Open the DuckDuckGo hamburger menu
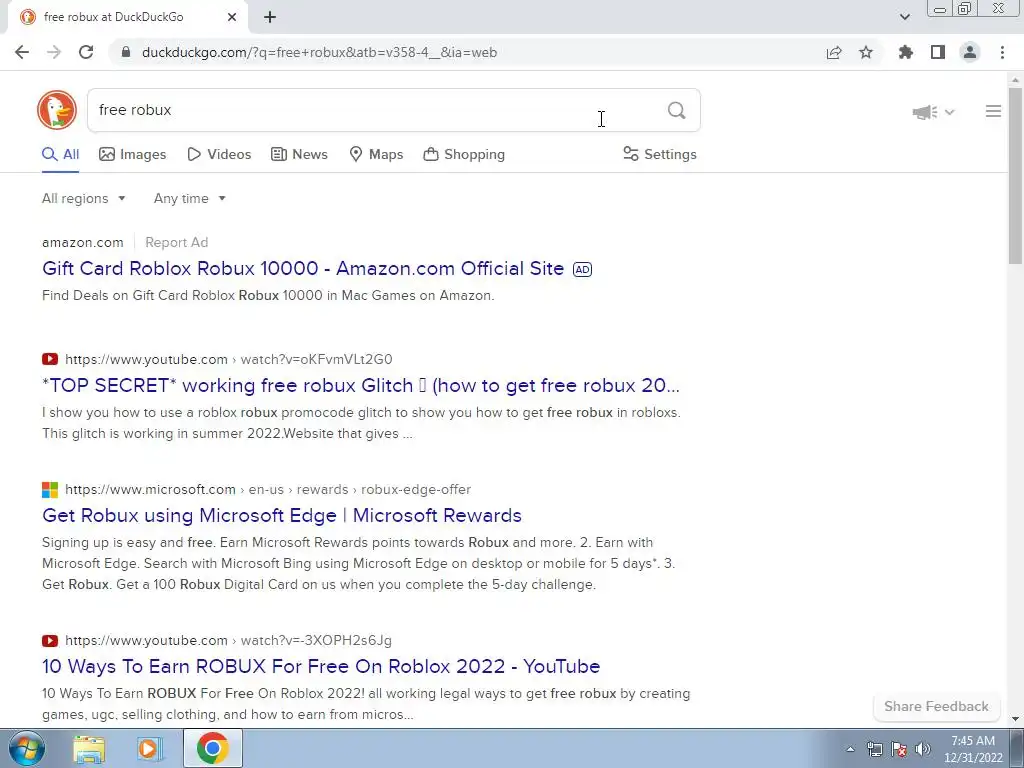The height and width of the screenshot is (768, 1024). point(993,111)
